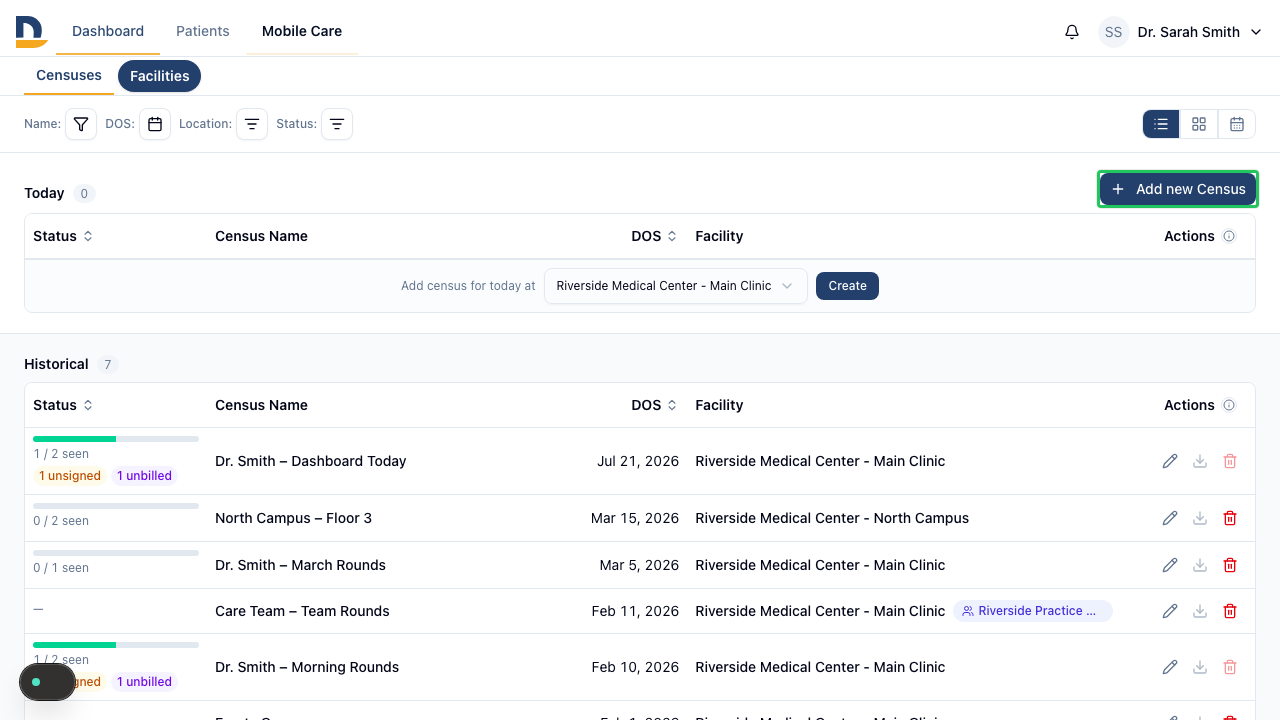Download Care Team – Team Rounds census
The image size is (1280, 720).
[1200, 611]
